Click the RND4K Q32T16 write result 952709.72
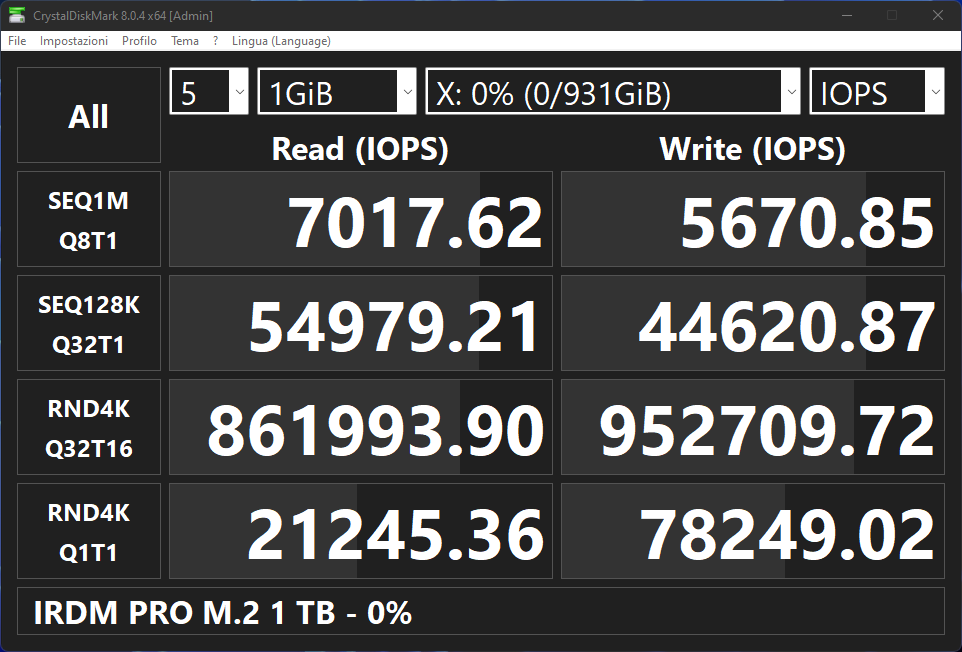962x652 pixels. coord(753,428)
